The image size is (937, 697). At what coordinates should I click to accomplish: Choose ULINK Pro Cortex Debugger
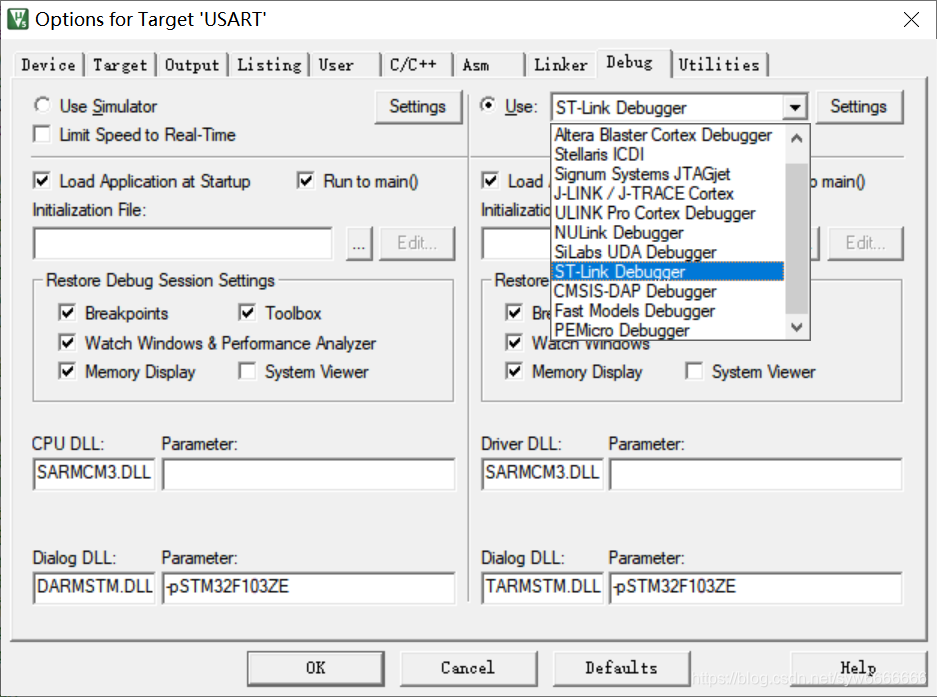[667, 213]
